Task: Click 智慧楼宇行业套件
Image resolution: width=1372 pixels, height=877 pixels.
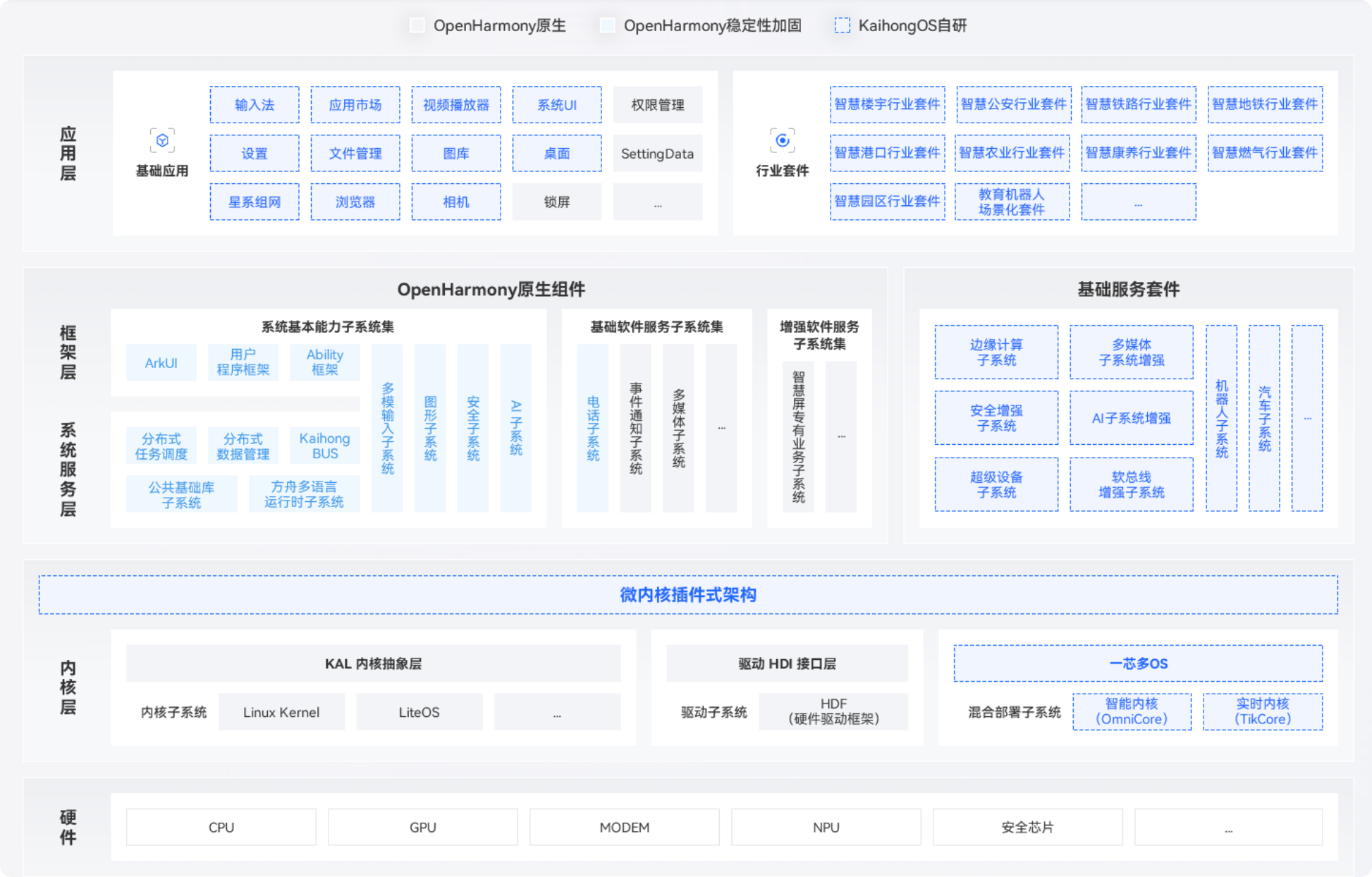Action: click(x=888, y=104)
